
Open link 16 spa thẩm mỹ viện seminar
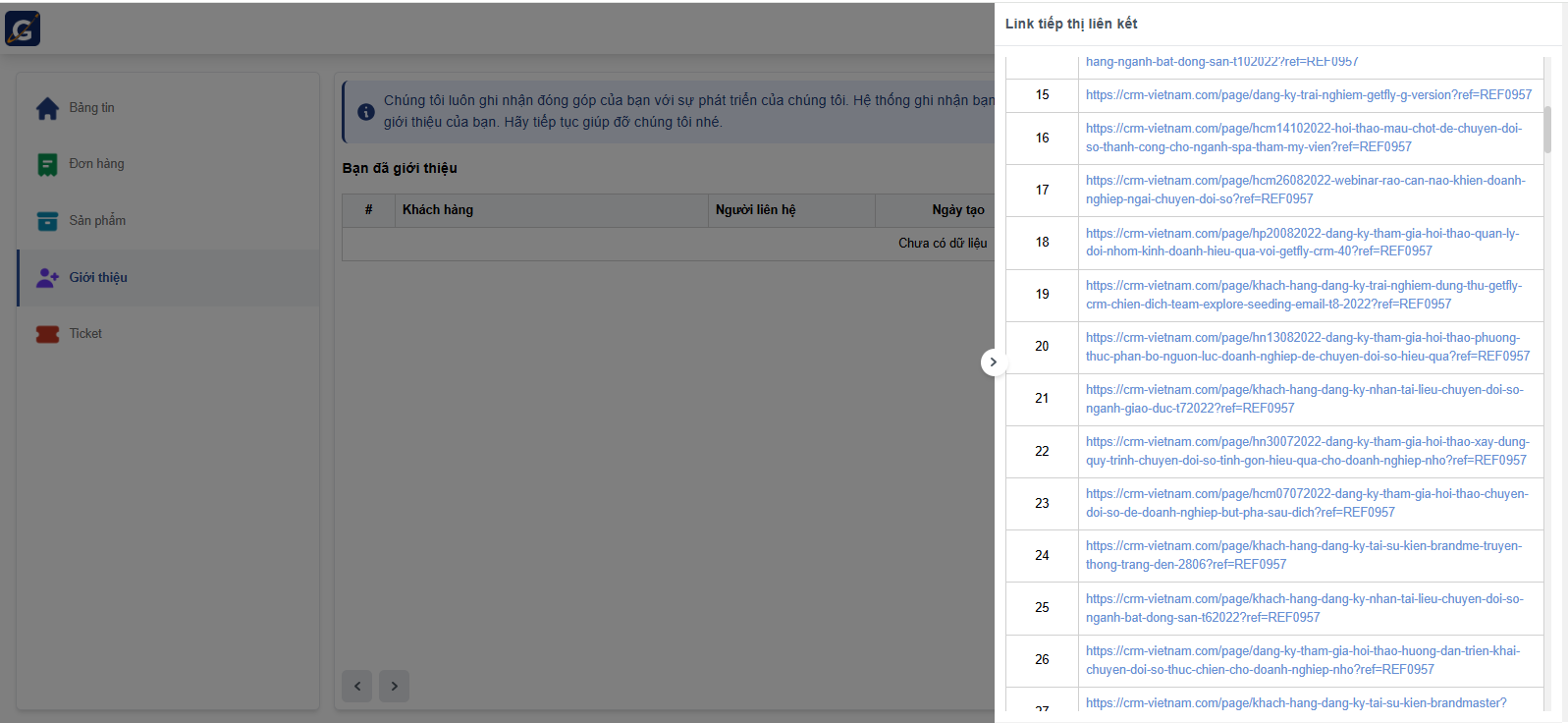pos(1303,138)
